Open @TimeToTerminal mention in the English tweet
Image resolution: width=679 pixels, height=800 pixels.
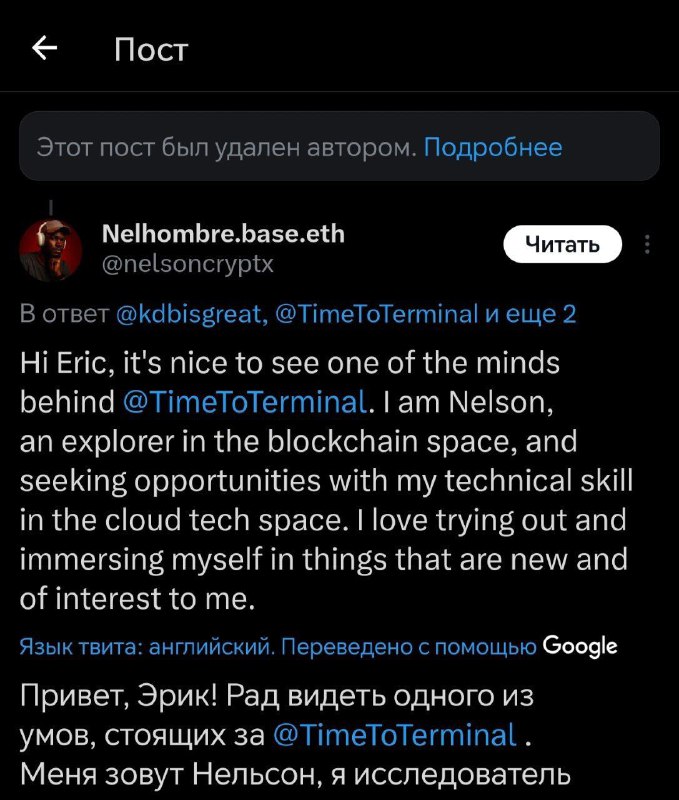244,402
